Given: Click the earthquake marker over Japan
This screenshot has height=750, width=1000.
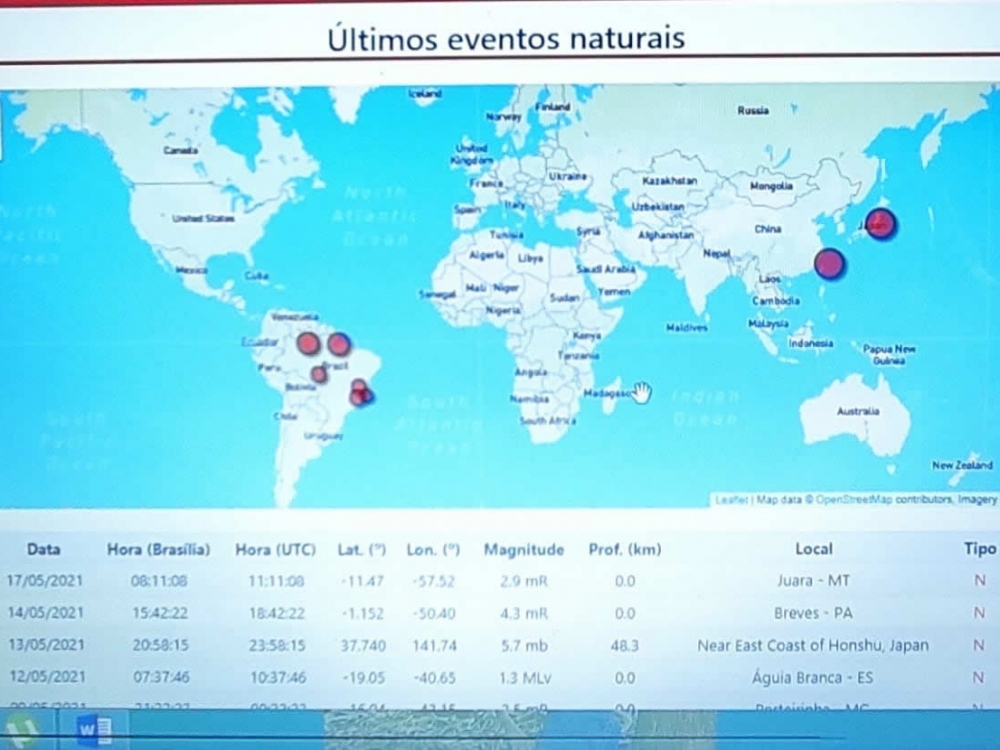Looking at the screenshot, I should (x=881, y=224).
